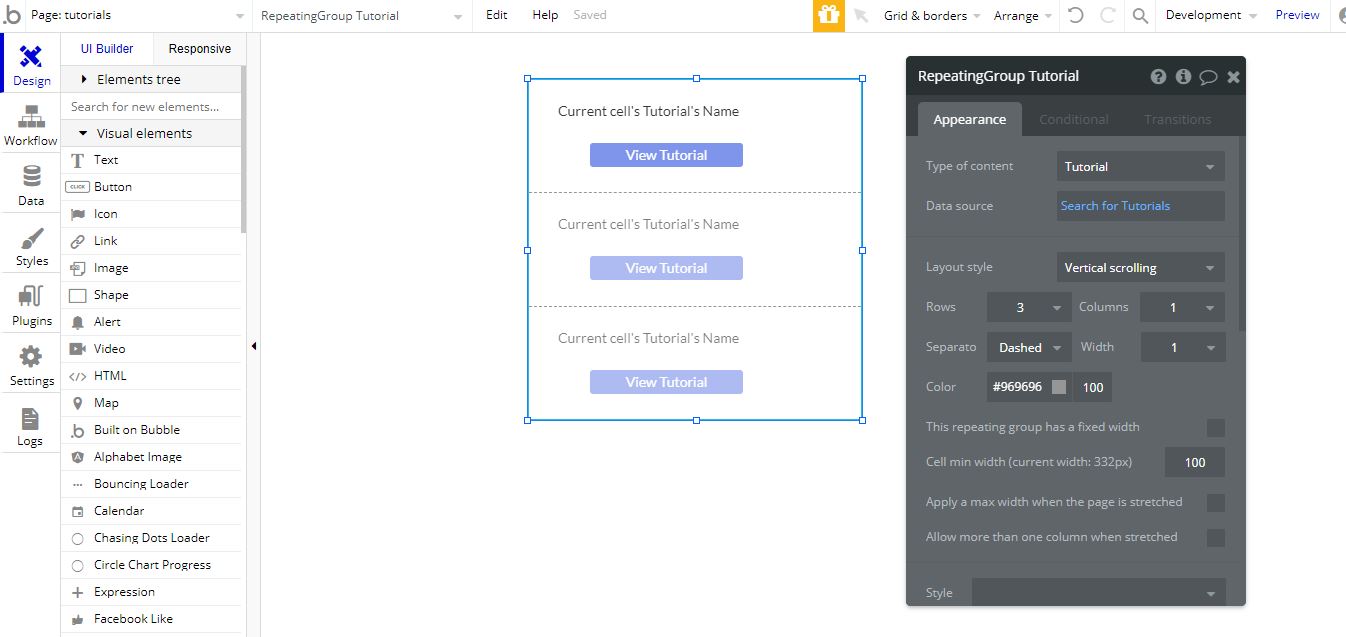This screenshot has width=1346, height=637.
Task: Open info icon in property panel
Action: coord(1183,76)
